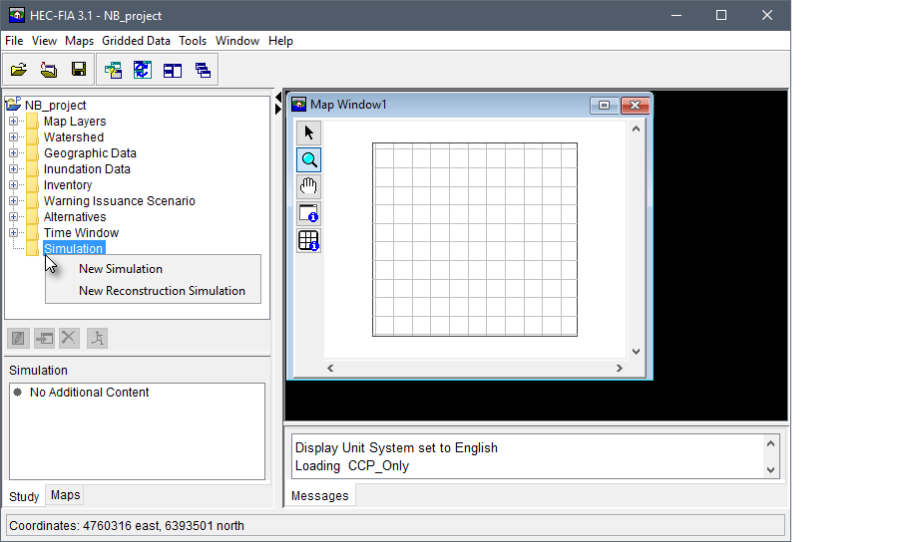Expand the Alternatives tree node
900x542 pixels.
tap(14, 217)
